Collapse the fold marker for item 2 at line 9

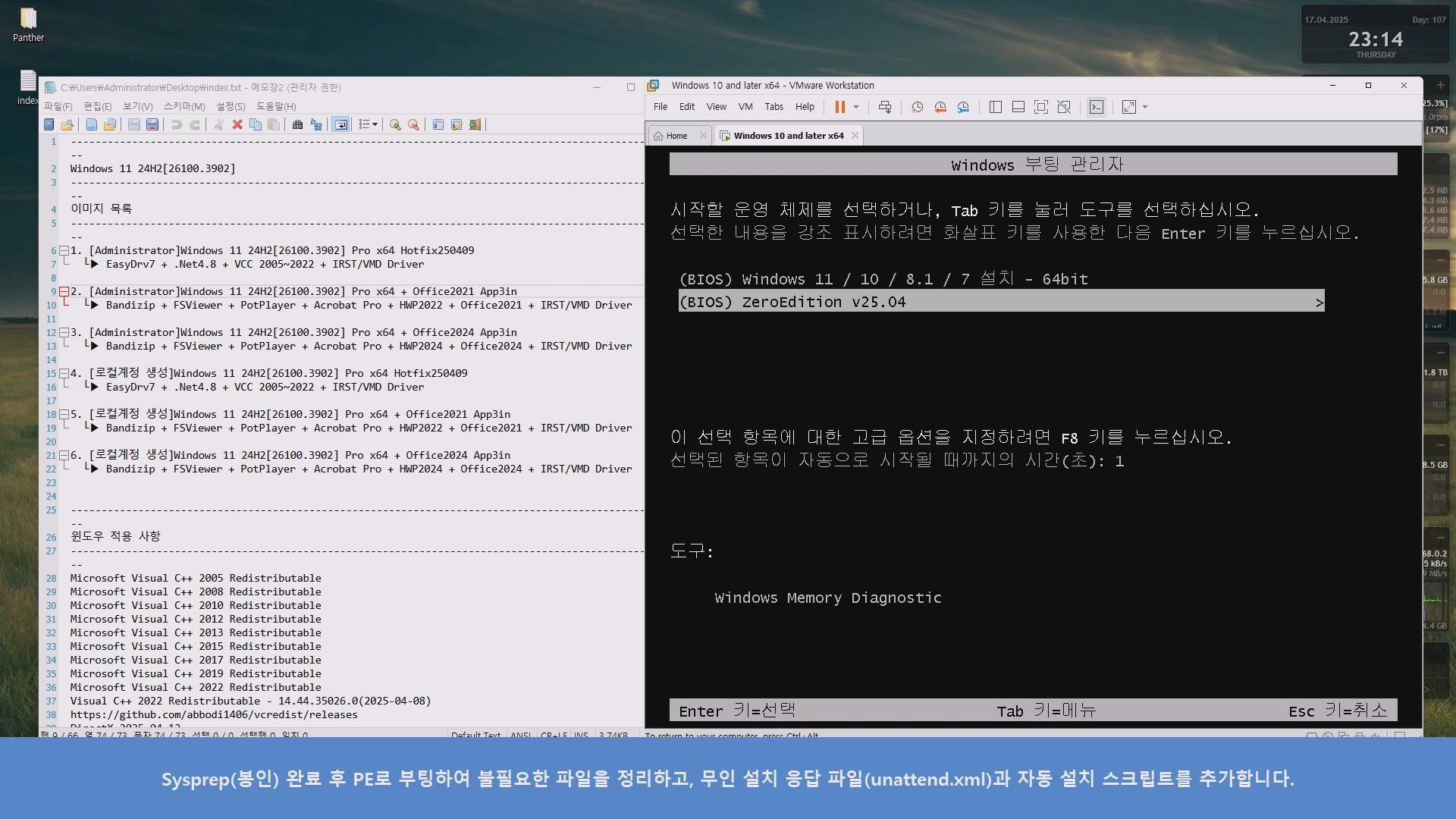(64, 291)
